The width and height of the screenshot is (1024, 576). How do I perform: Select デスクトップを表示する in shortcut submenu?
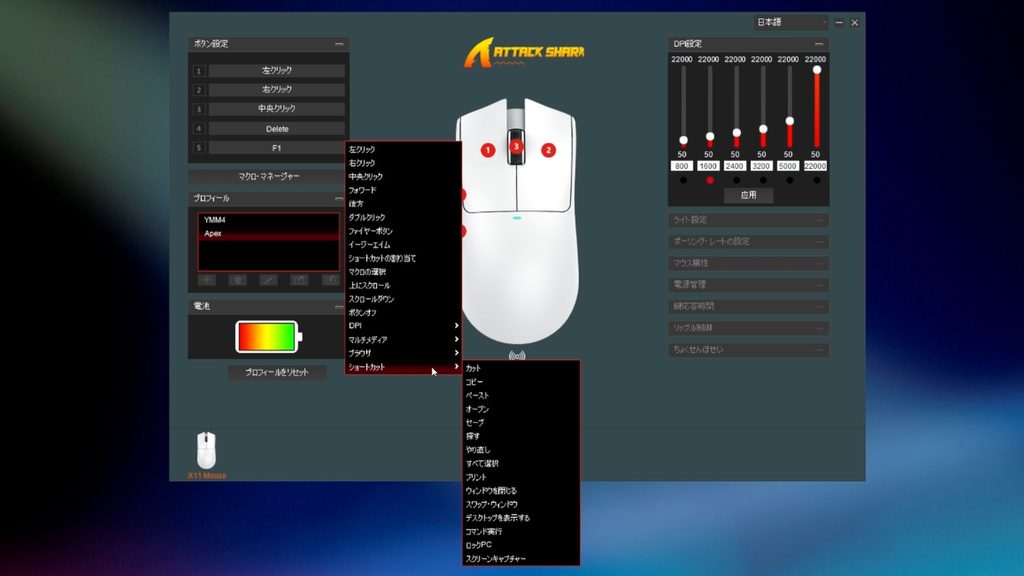pos(521,518)
